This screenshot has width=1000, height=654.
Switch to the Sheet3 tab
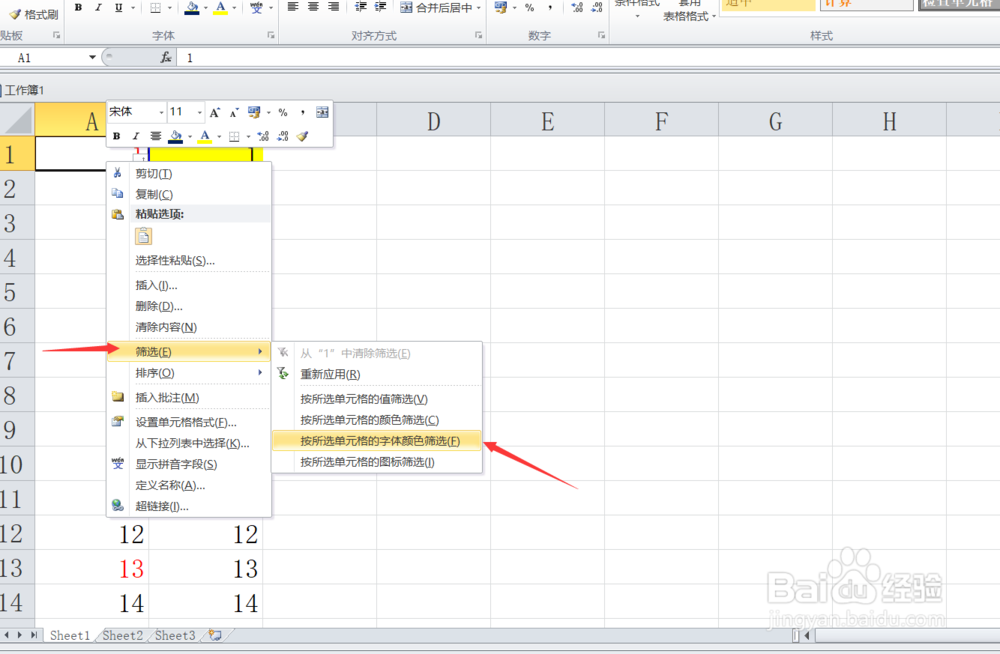tap(175, 635)
